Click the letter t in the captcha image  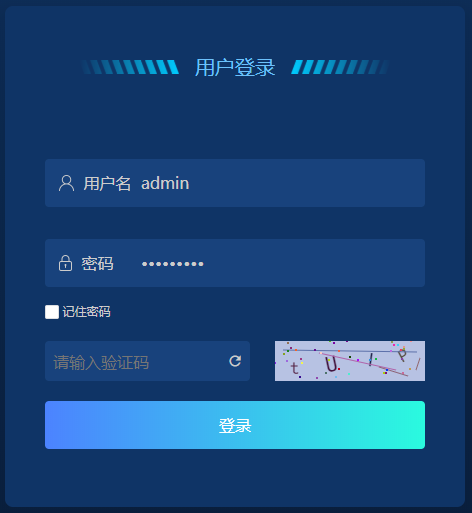click(294, 368)
